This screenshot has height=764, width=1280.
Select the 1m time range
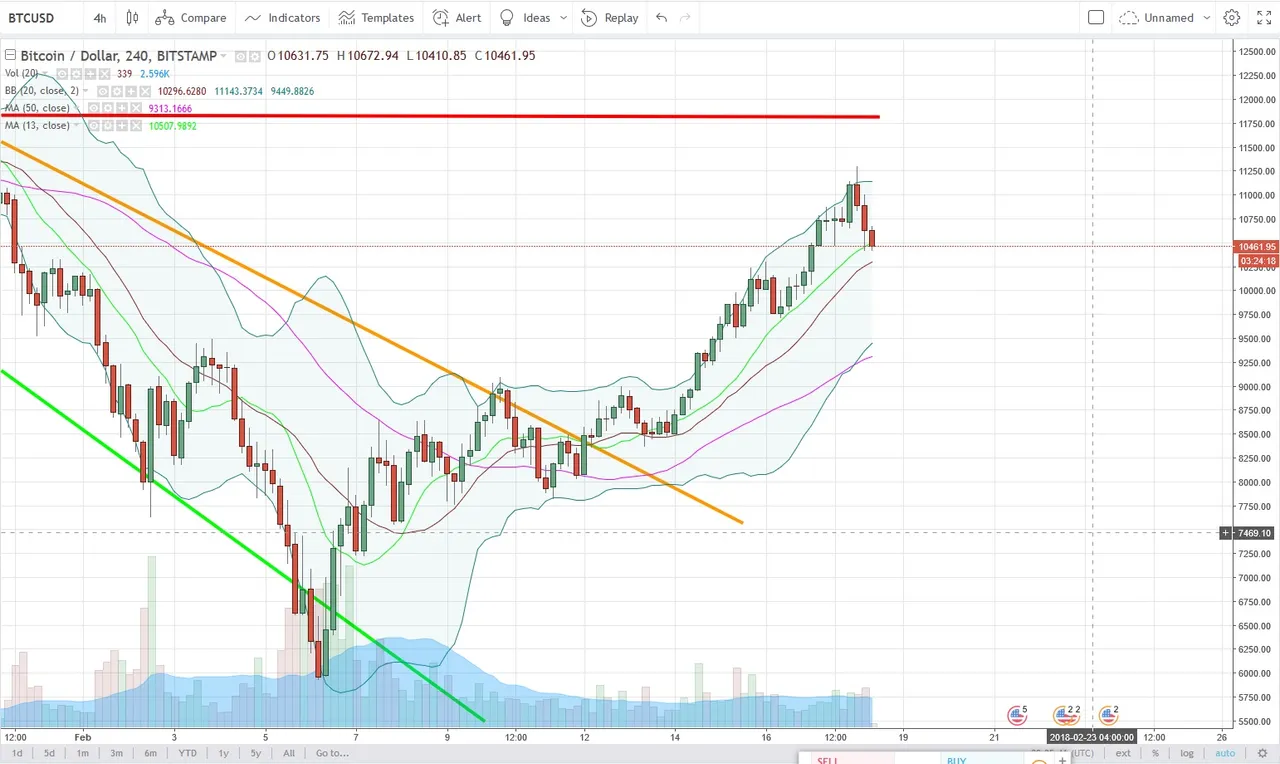click(82, 753)
